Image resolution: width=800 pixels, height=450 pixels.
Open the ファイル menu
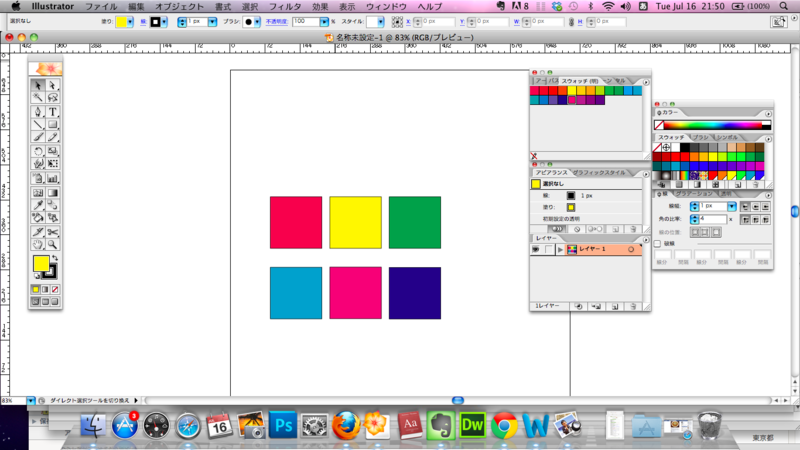[101, 7]
